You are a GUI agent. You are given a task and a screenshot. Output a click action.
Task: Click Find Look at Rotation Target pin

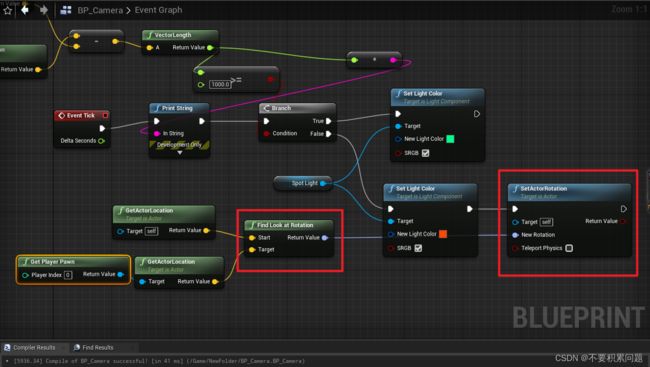[252, 250]
